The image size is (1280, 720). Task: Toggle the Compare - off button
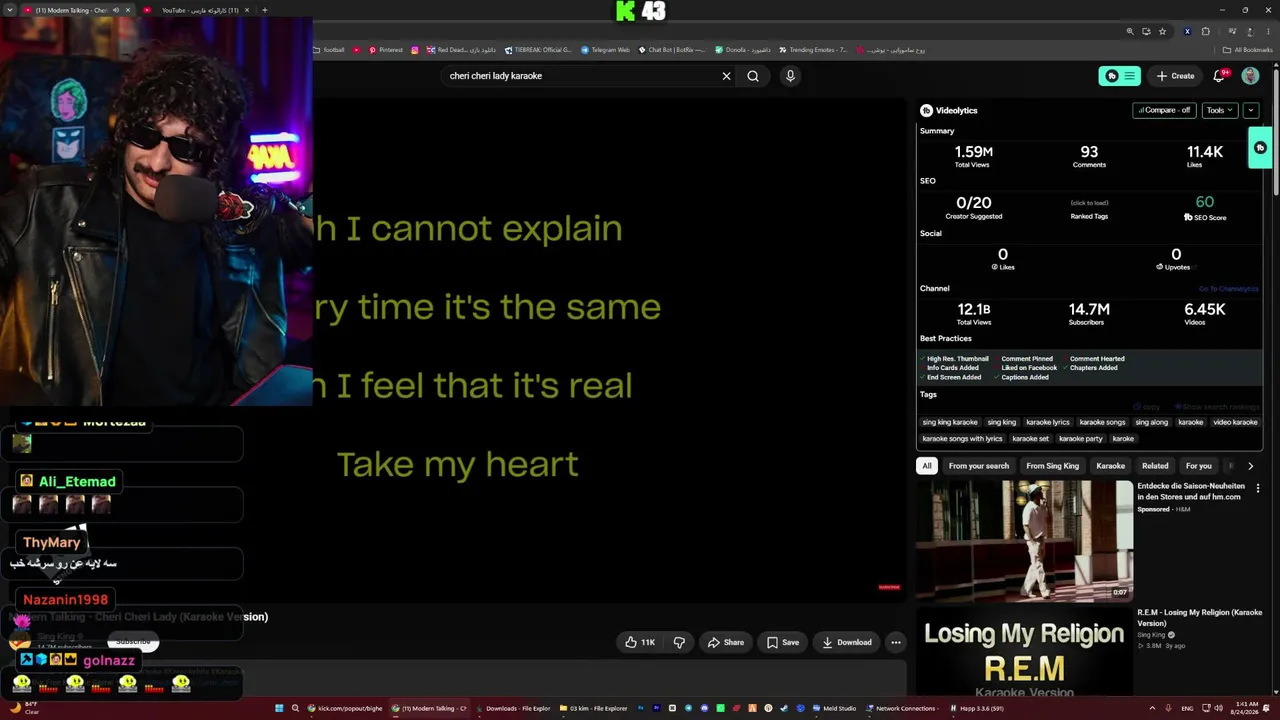click(x=1164, y=110)
